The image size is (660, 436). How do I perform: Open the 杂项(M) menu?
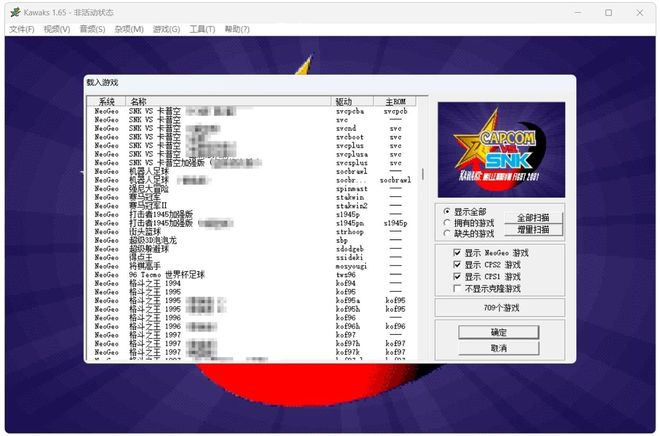click(x=129, y=29)
